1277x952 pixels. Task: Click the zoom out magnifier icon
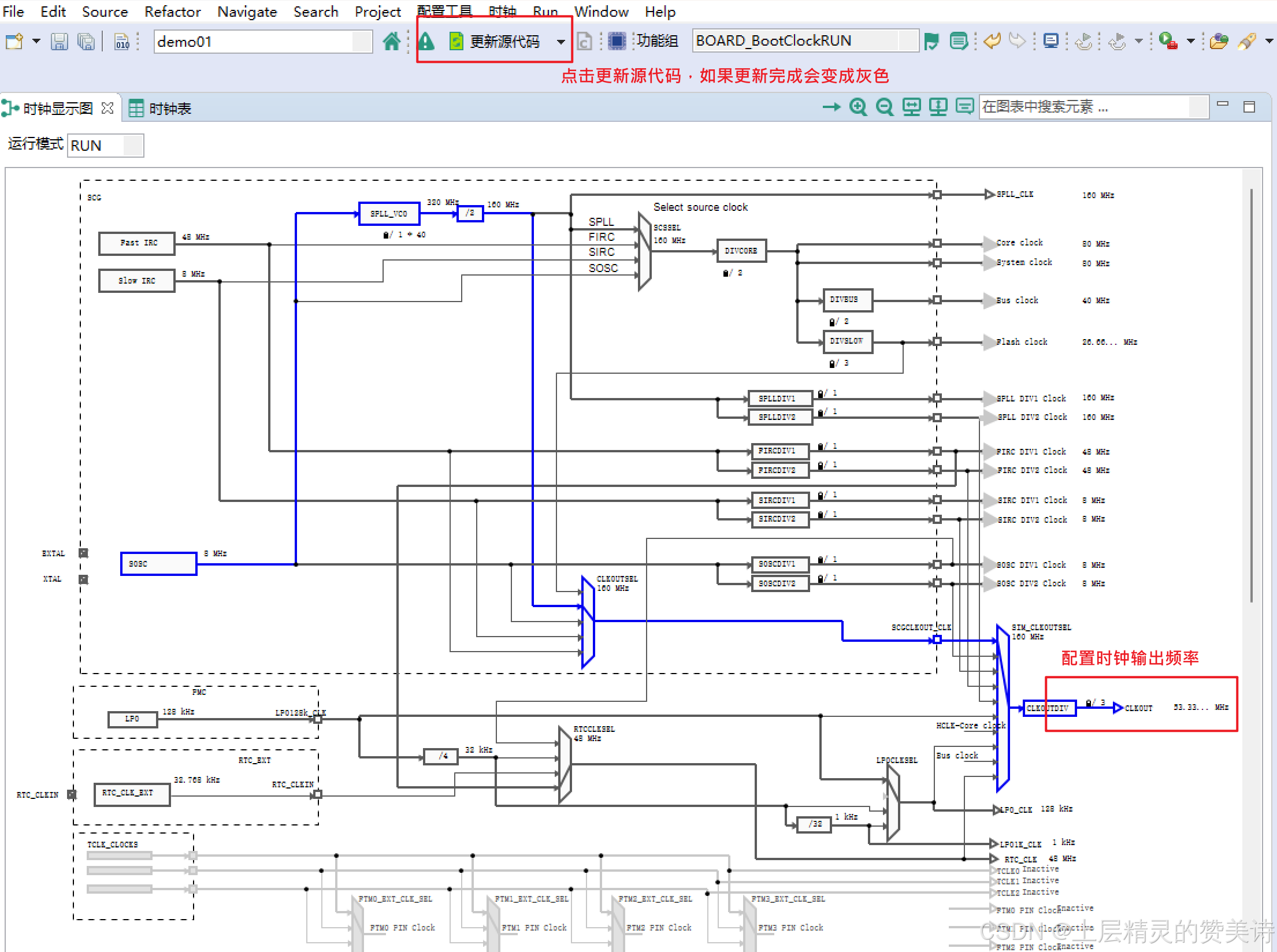click(x=884, y=107)
